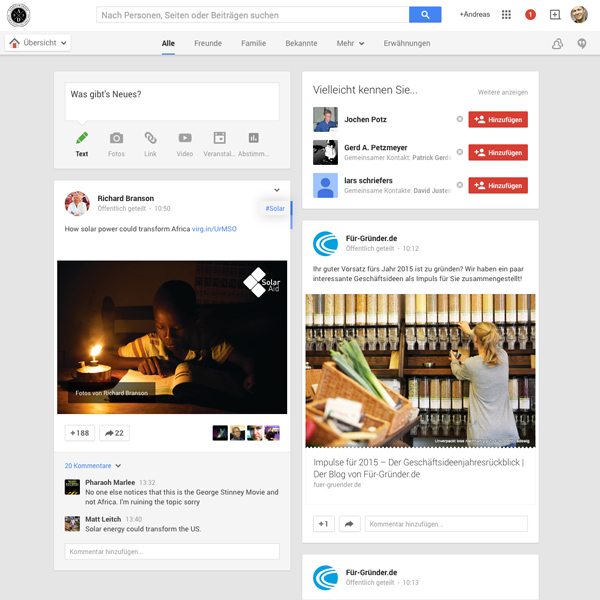Open the grocery store article image
This screenshot has height=600, width=600.
point(420,370)
